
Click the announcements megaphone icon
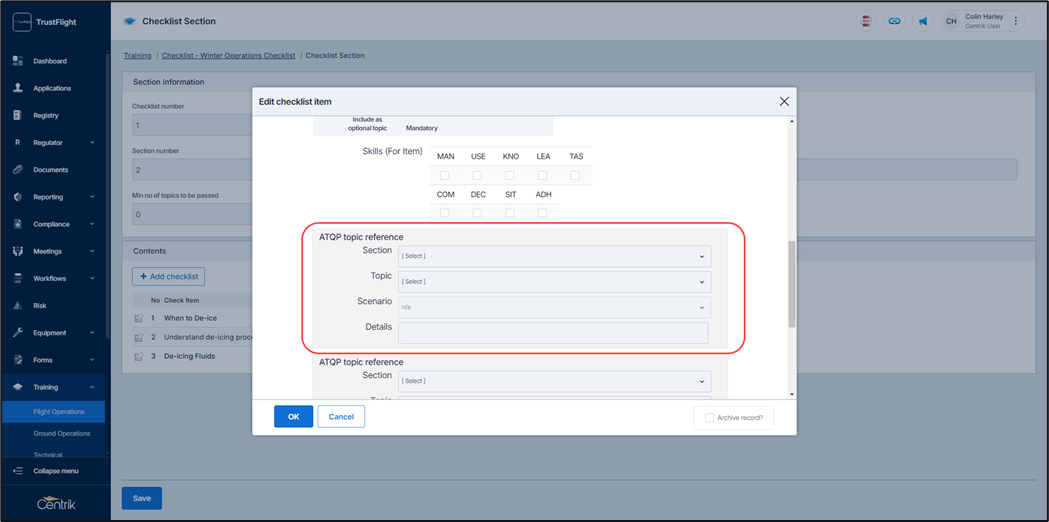pyautogui.click(x=922, y=21)
